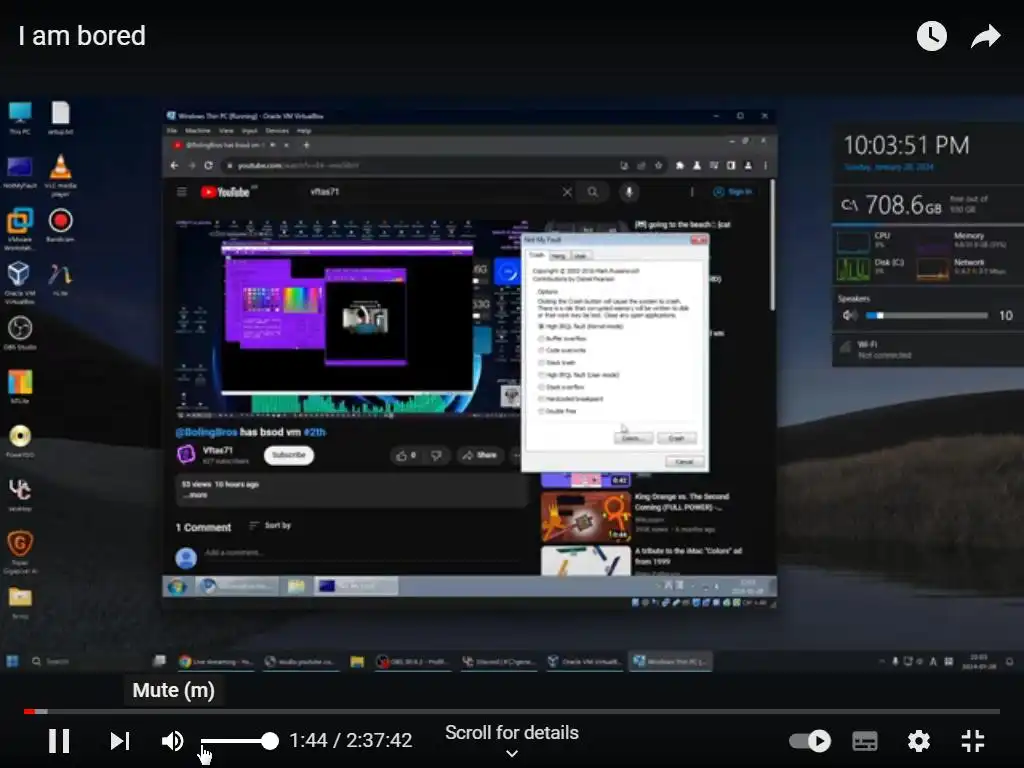Viewport: 1024px width, 768px height.
Task: Expand the description with ...more
Action: click(x=195, y=495)
